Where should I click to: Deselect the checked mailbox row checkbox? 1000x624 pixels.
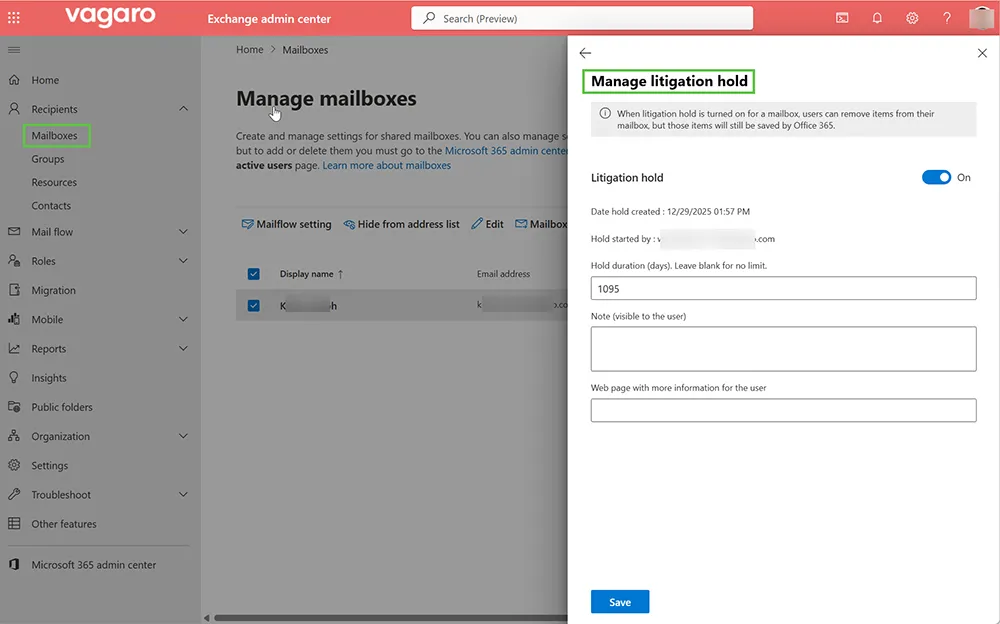tap(253, 305)
